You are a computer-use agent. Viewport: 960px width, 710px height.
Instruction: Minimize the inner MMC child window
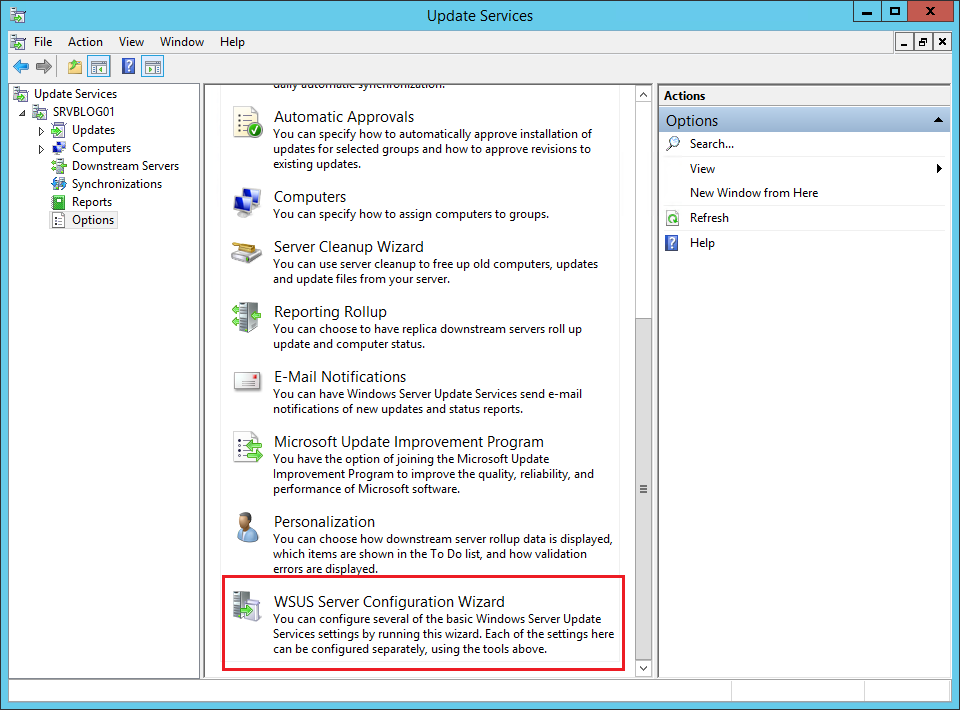(x=904, y=42)
